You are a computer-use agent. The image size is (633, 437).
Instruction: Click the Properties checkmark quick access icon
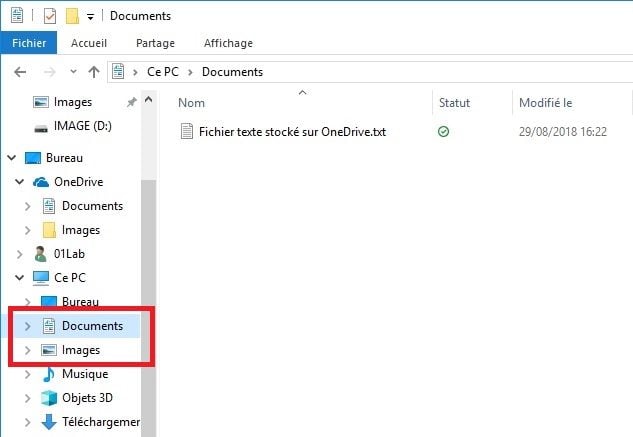click(x=50, y=16)
